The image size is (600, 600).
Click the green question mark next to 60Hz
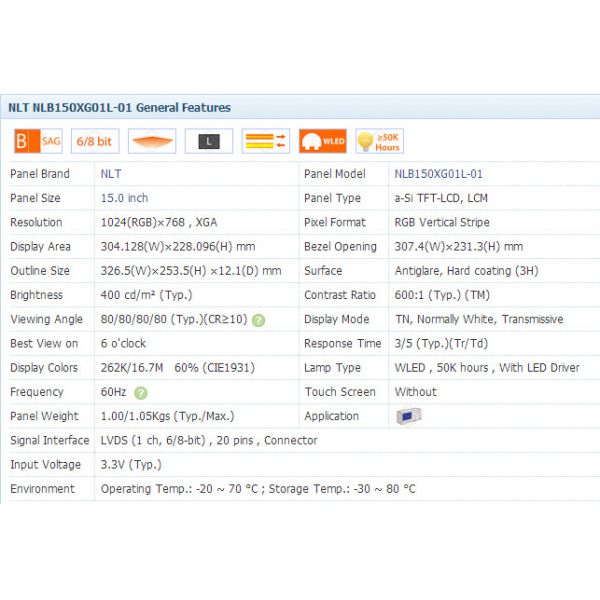tap(141, 393)
